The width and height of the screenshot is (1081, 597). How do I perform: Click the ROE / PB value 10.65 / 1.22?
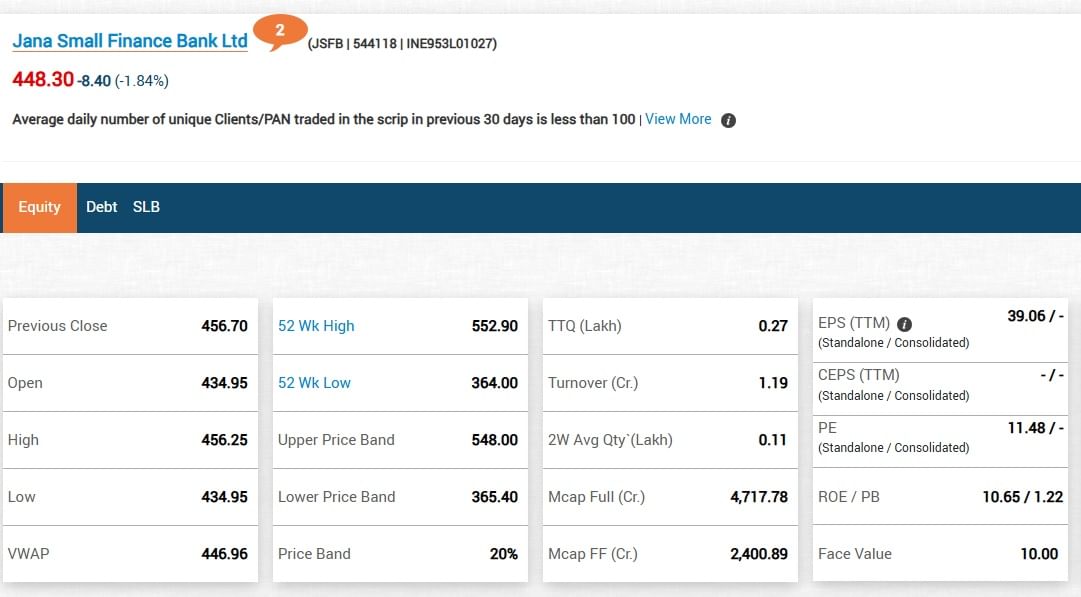point(1022,497)
